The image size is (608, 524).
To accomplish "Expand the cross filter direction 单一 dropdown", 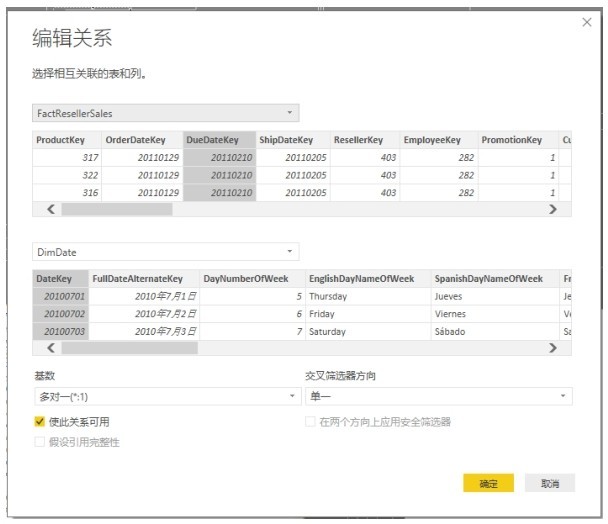I will click(x=438, y=396).
